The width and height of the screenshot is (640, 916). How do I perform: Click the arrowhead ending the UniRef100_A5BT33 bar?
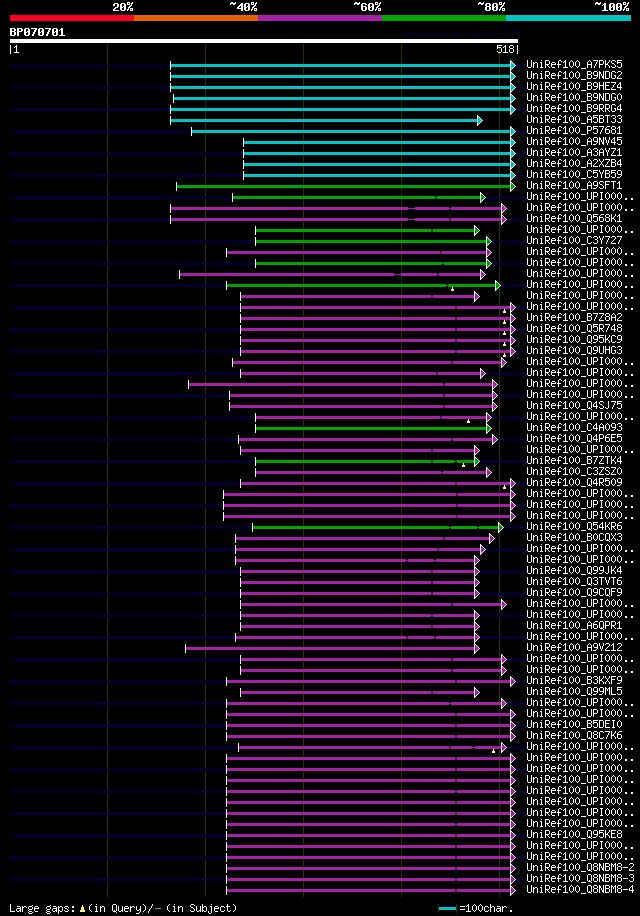coord(480,121)
